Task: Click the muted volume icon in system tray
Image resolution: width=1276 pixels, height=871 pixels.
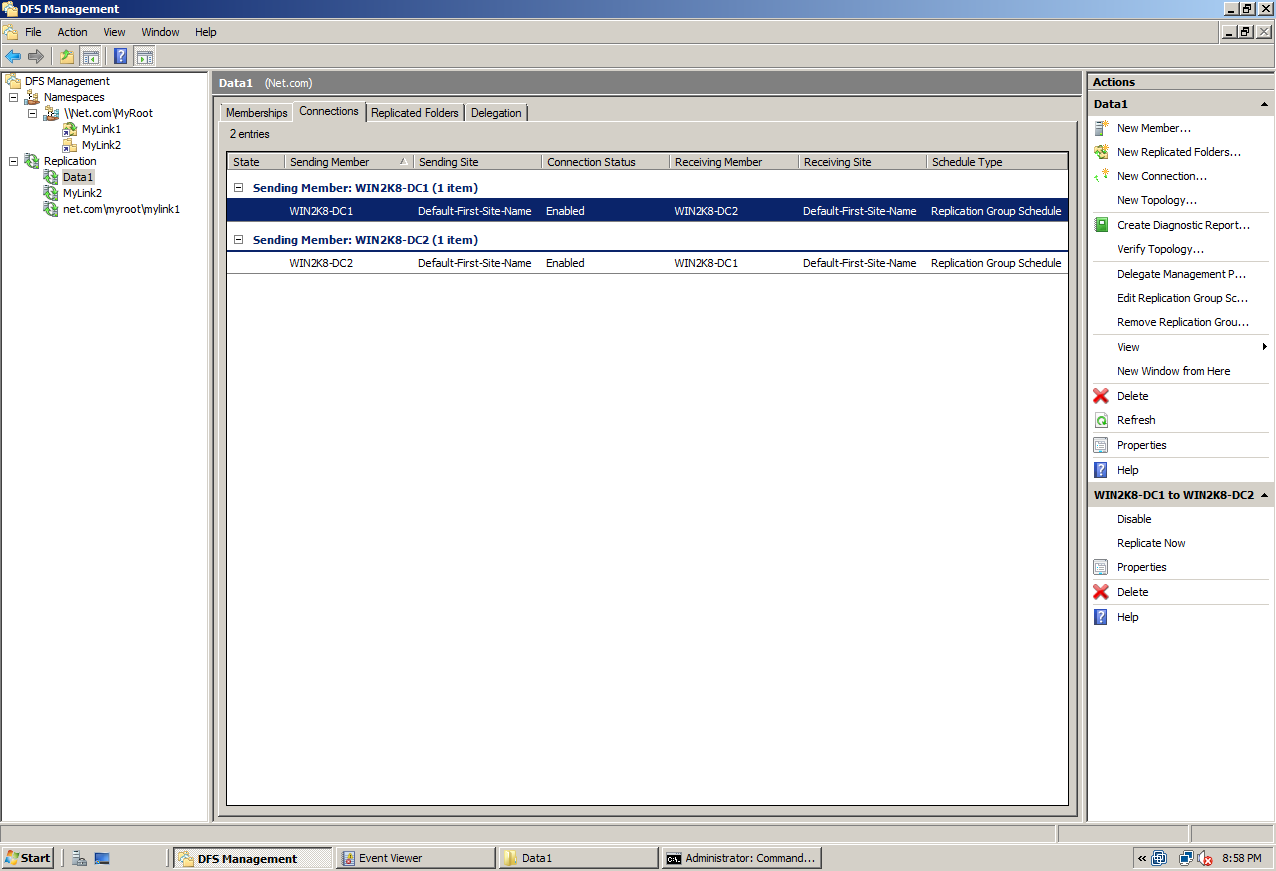Action: click(x=1205, y=858)
